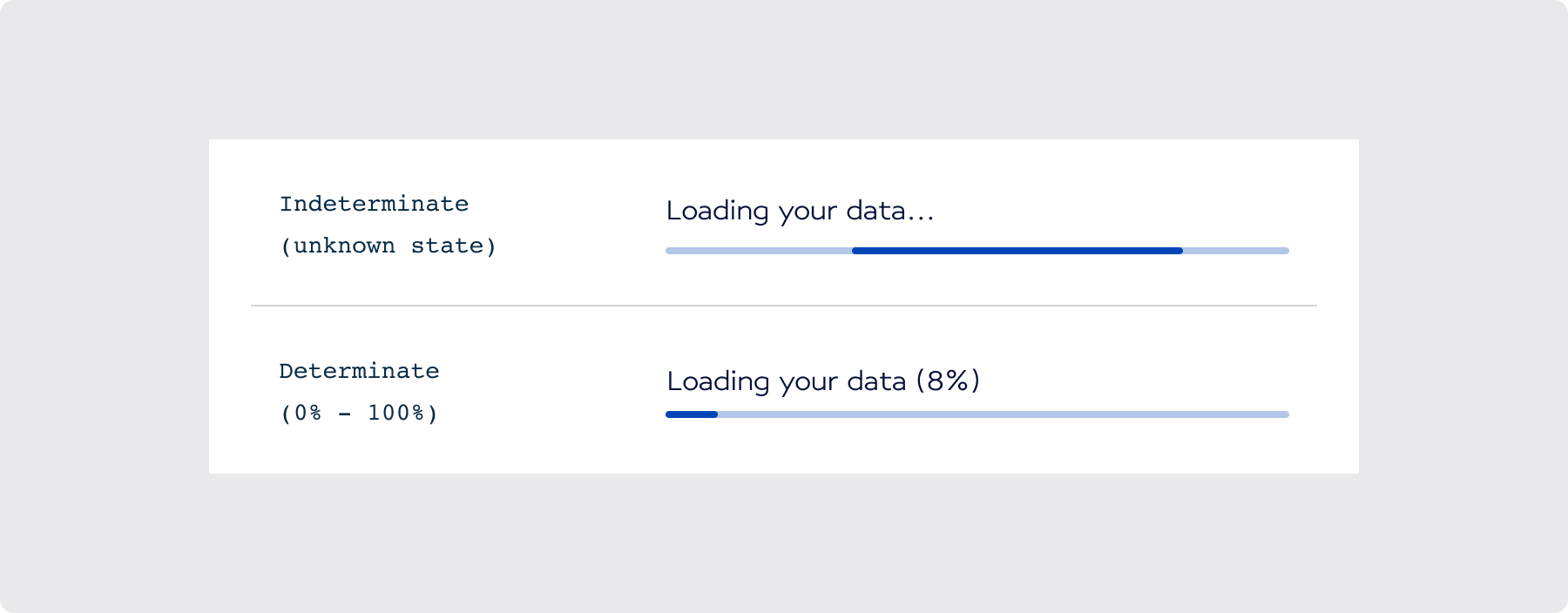Click the ellipsis after "Loading your data"
The width and height of the screenshot is (1568, 613).
(921, 218)
